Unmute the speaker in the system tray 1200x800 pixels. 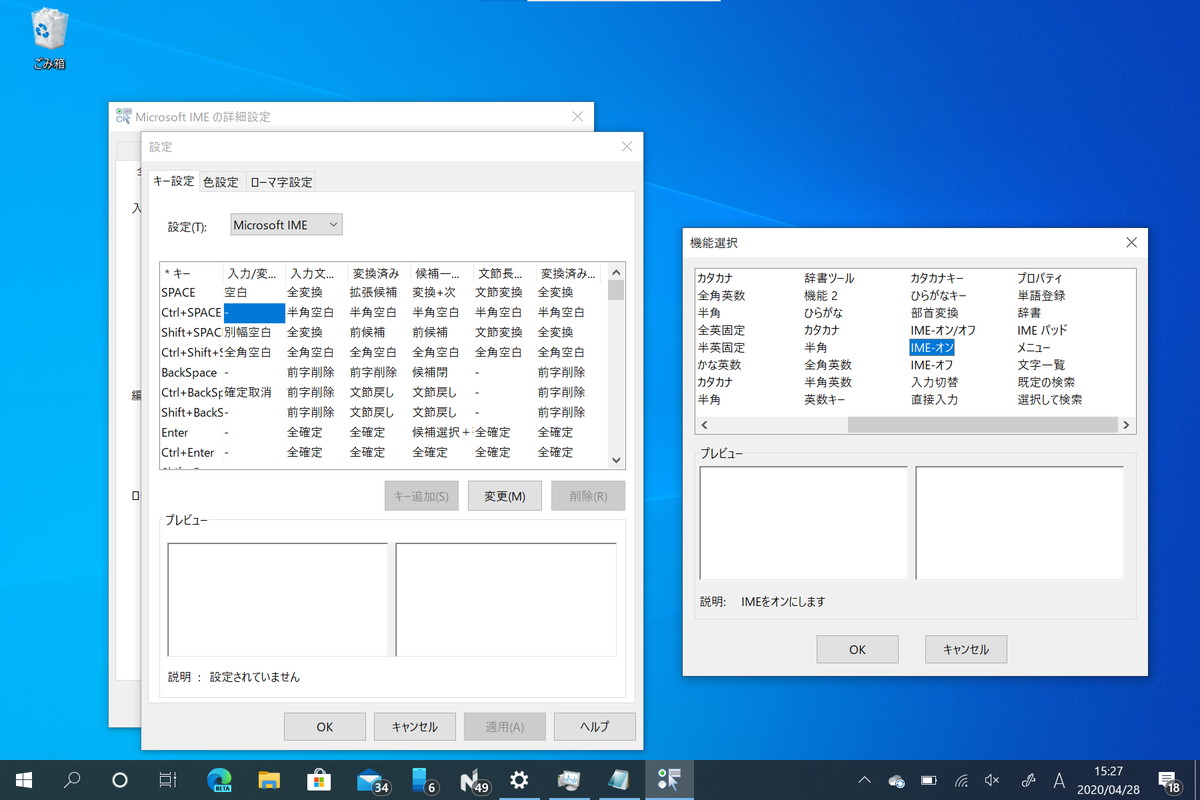coord(991,779)
